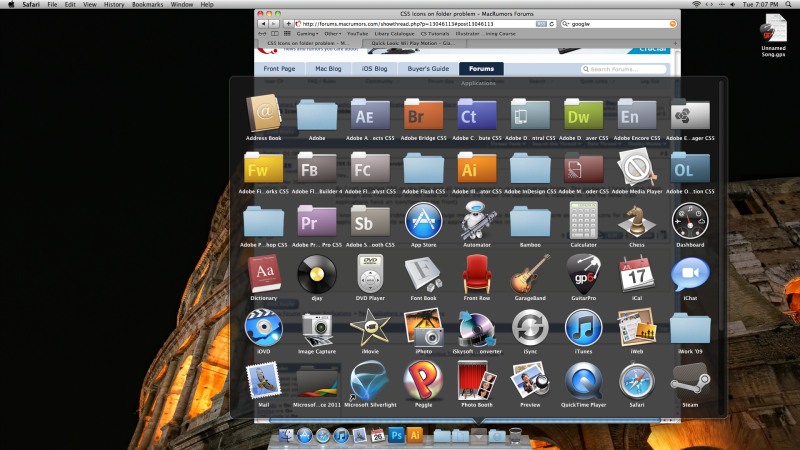Launch iSync
The height and width of the screenshot is (450, 800).
(530, 328)
